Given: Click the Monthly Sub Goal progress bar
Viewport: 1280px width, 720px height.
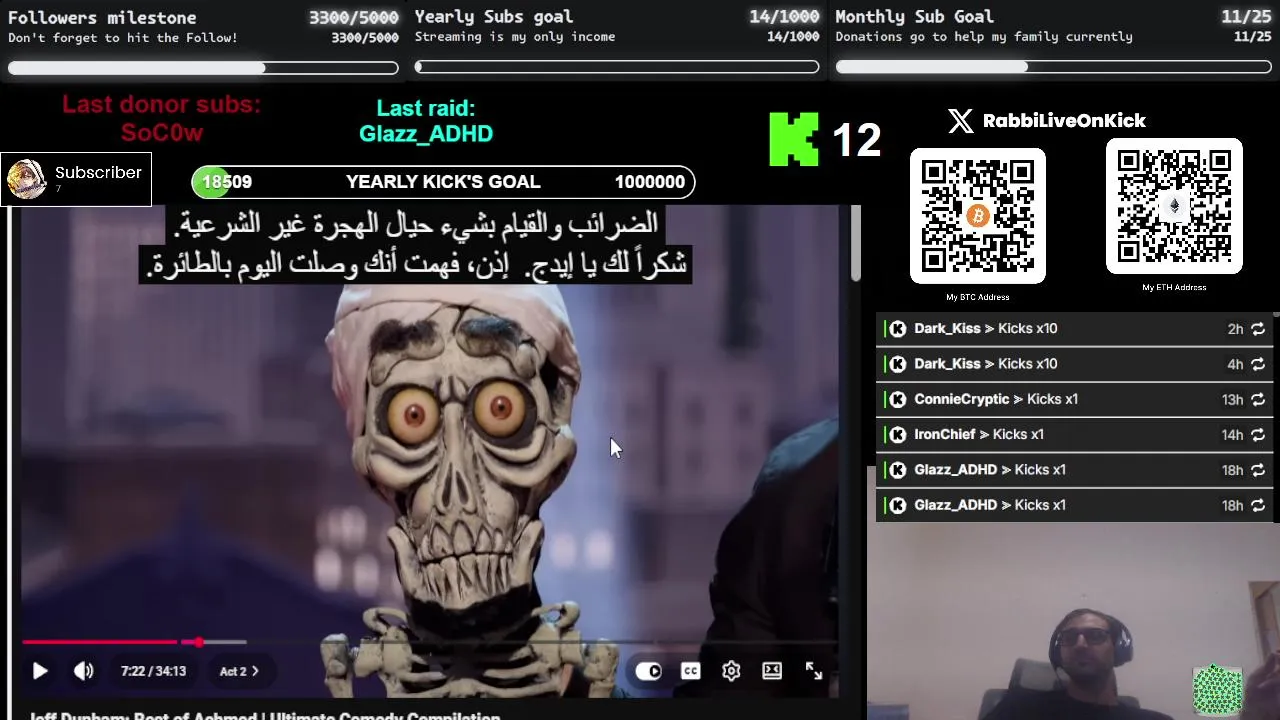Looking at the screenshot, I should coord(1053,67).
